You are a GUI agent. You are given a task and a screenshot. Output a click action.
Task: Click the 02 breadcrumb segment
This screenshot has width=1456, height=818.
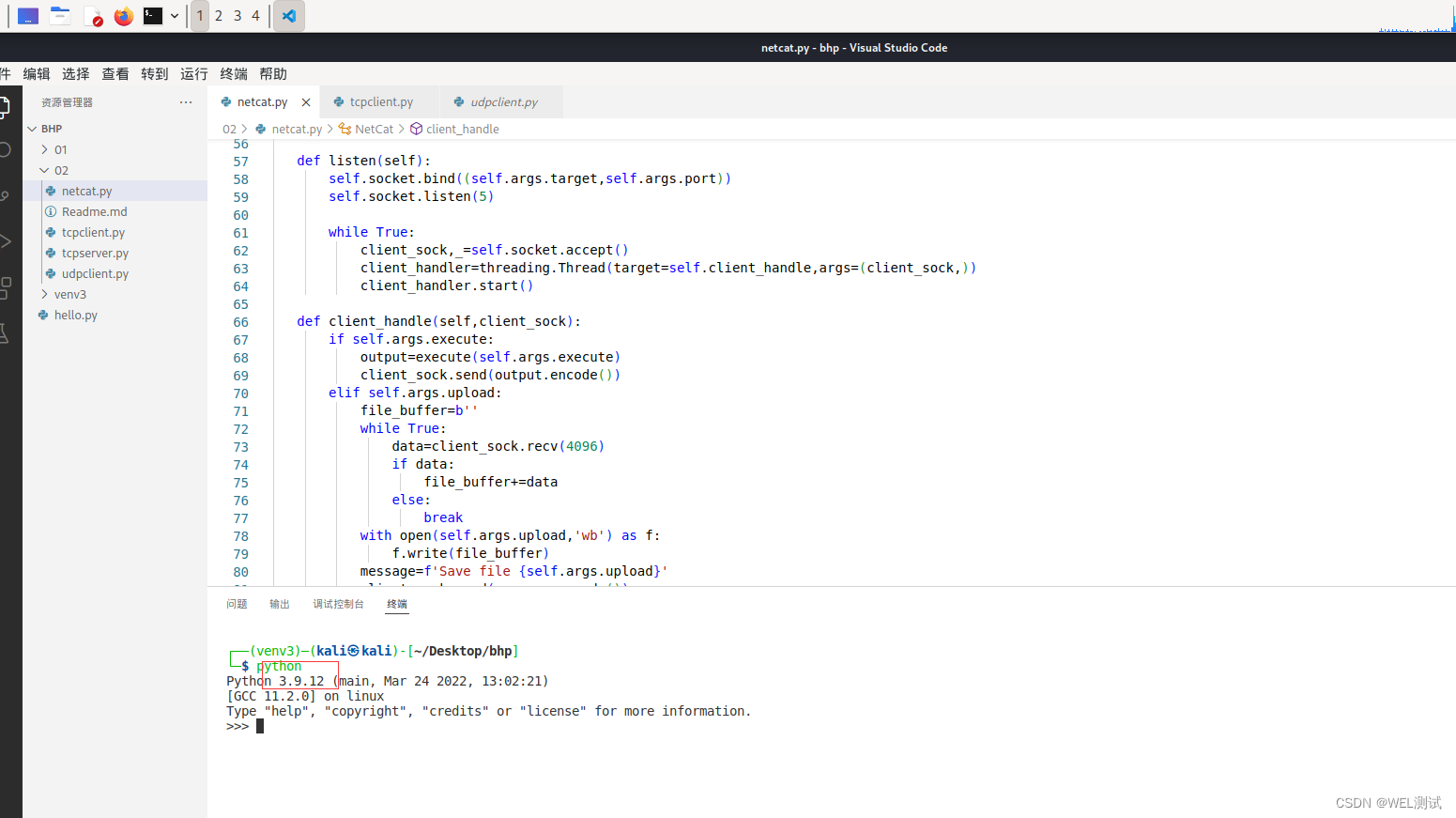pyautogui.click(x=229, y=130)
